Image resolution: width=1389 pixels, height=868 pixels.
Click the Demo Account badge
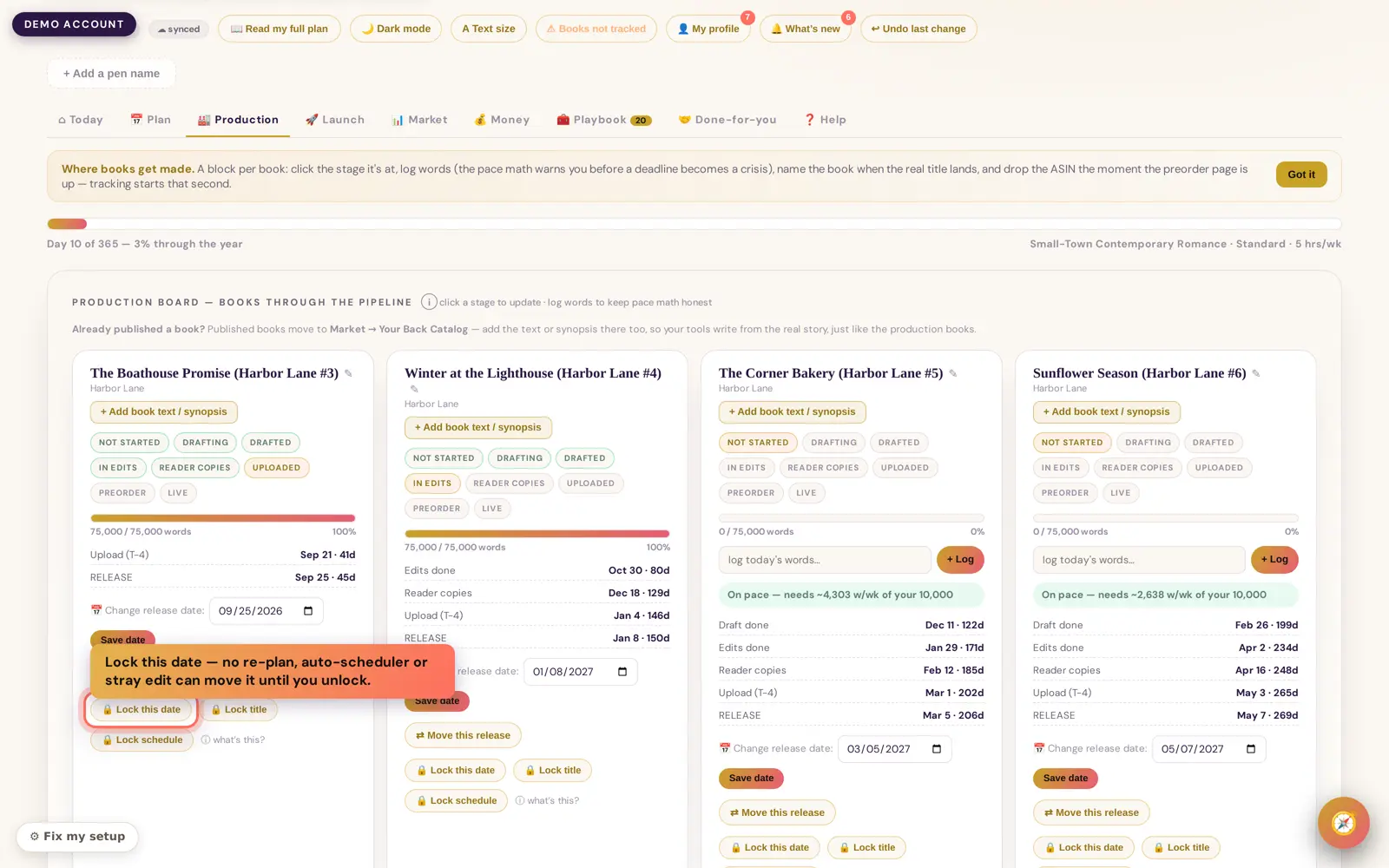[x=74, y=24]
